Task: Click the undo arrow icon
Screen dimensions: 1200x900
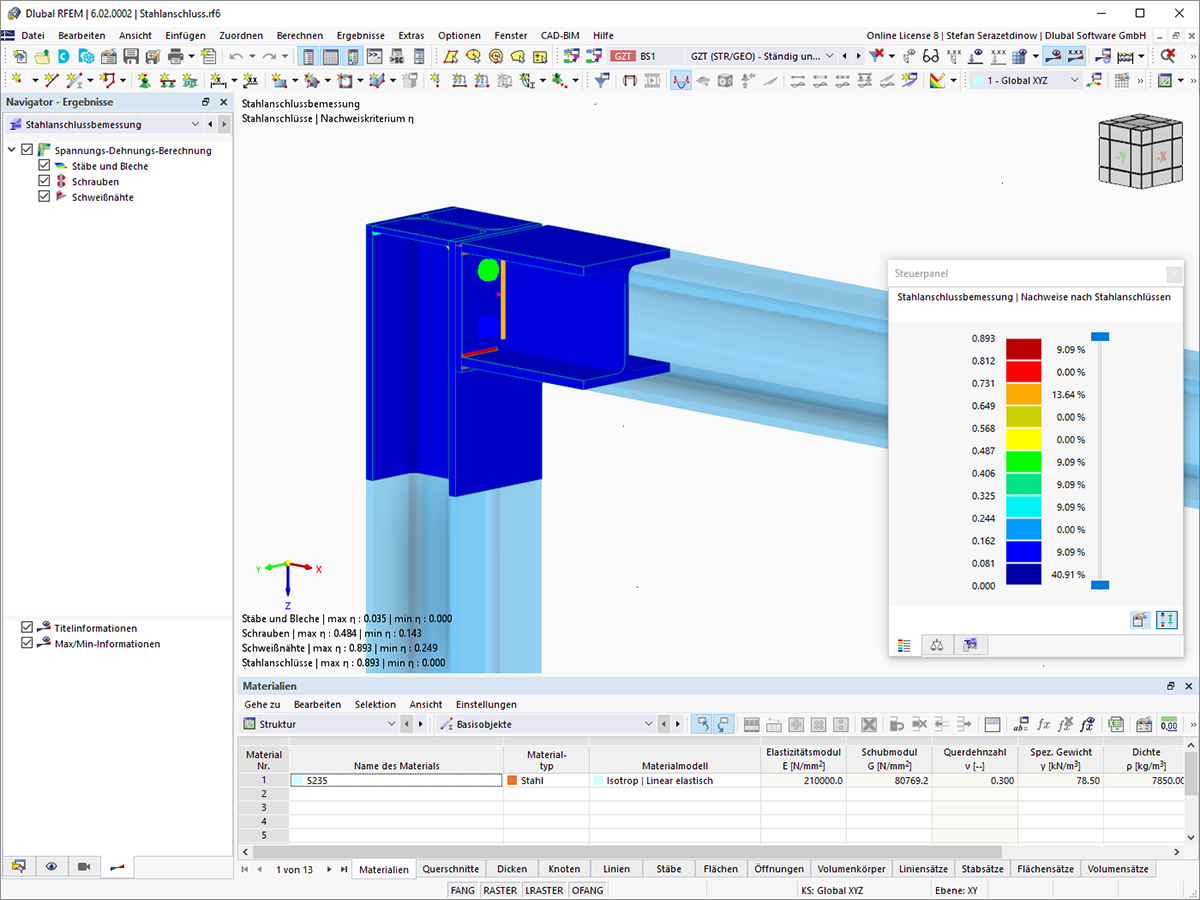Action: pyautogui.click(x=236, y=56)
